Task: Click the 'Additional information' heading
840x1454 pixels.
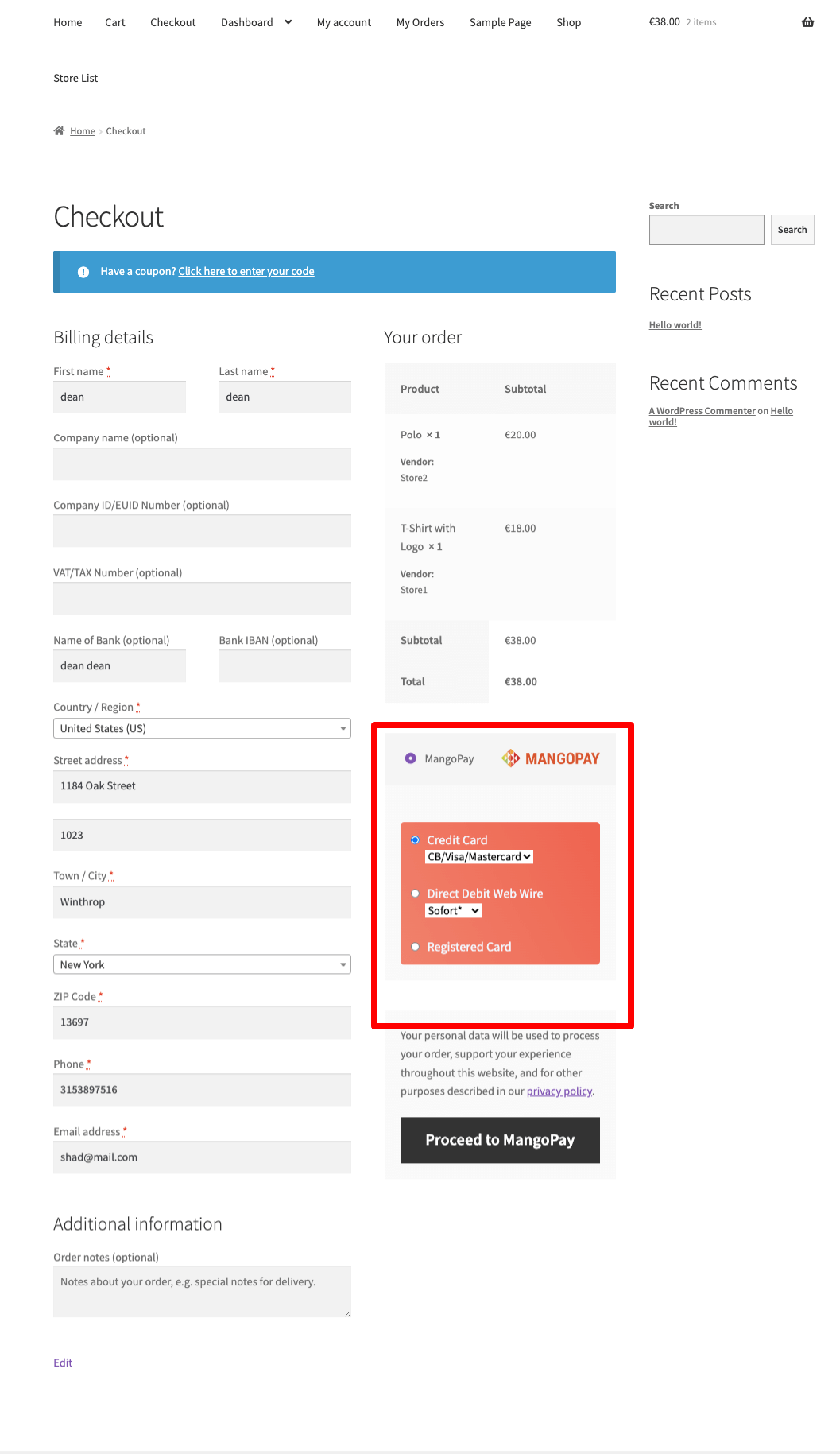Action: pos(137,1224)
